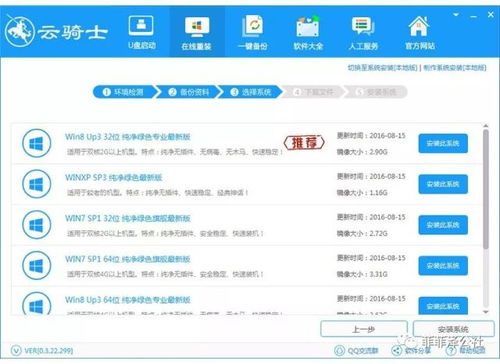Click the Windows icon for Win8 Up3 32位
Screen dimensions: 500x364
click(37, 144)
